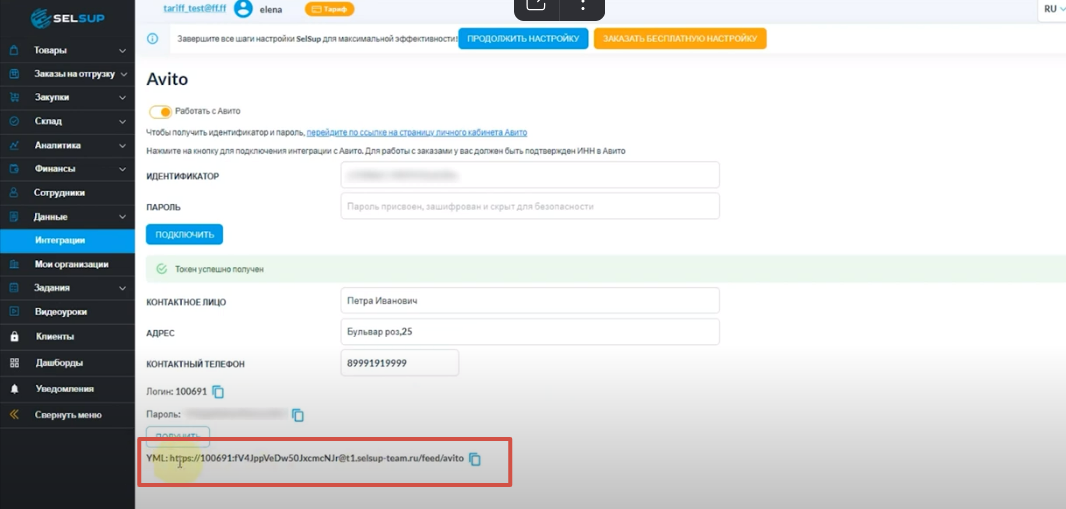The height and width of the screenshot is (509, 1066).
Task: Click the ИДЕНТИФИКАТОР input field
Action: tap(530, 175)
